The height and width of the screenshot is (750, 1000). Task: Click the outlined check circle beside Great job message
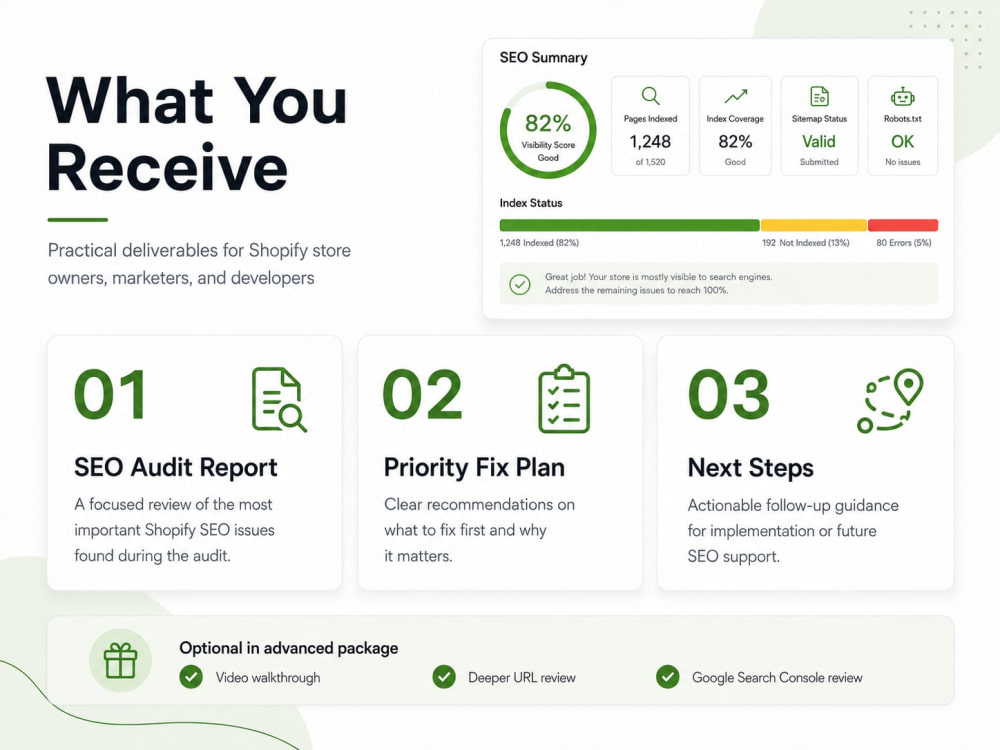520,284
